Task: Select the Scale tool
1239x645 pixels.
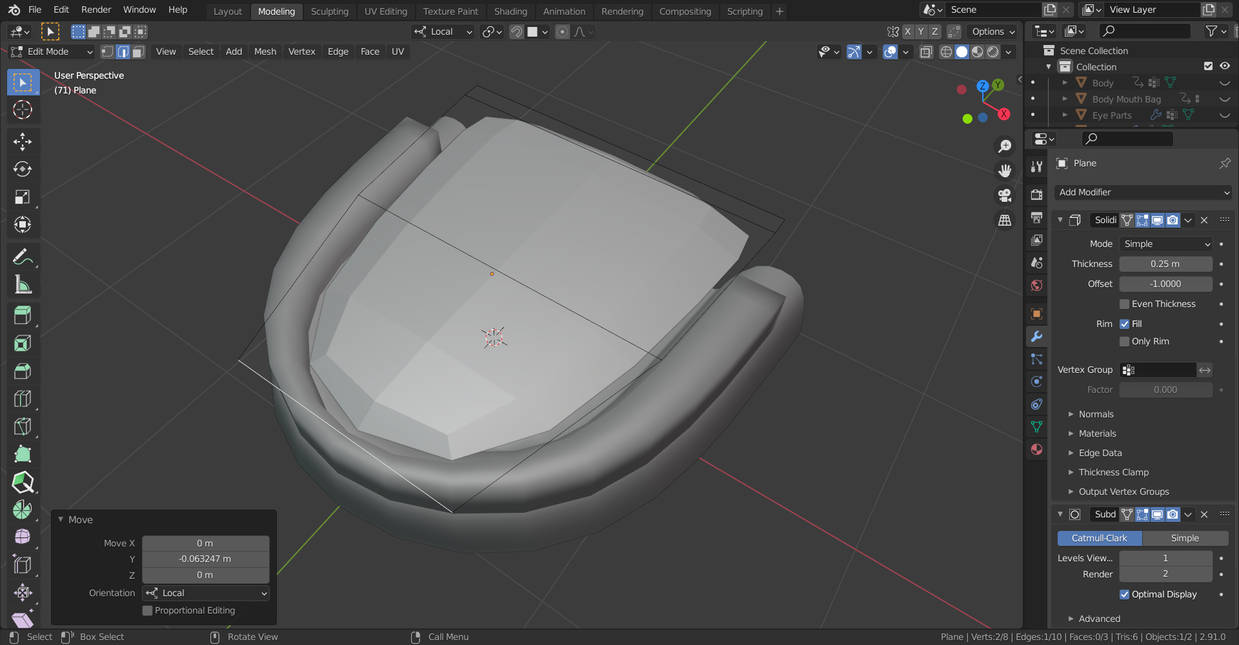Action: [x=22, y=197]
